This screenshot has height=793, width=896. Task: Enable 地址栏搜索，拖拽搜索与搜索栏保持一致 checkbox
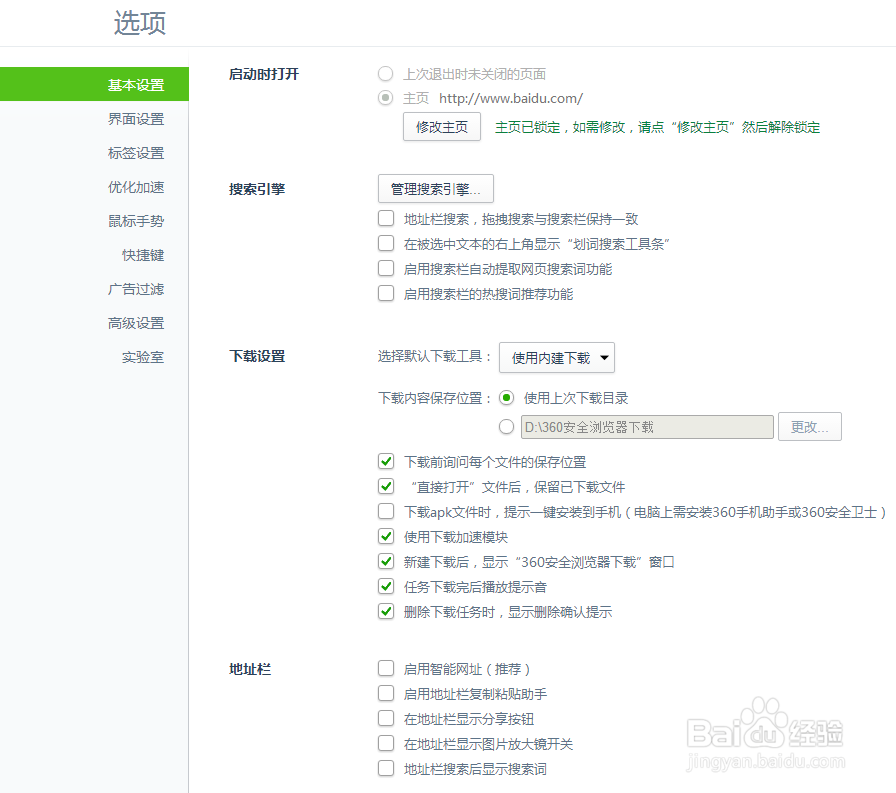click(386, 218)
